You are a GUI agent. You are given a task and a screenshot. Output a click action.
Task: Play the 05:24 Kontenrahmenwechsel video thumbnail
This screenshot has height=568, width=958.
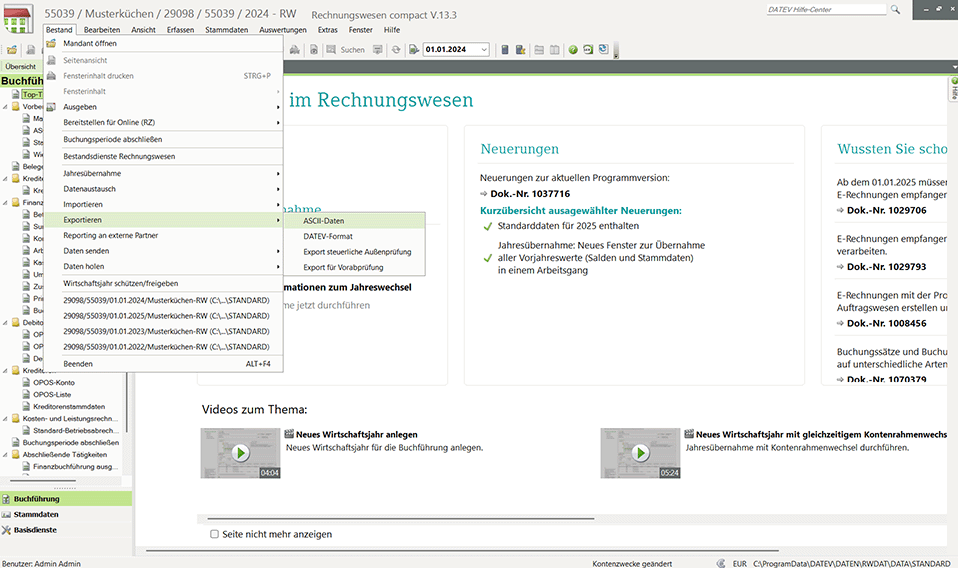[x=640, y=453]
